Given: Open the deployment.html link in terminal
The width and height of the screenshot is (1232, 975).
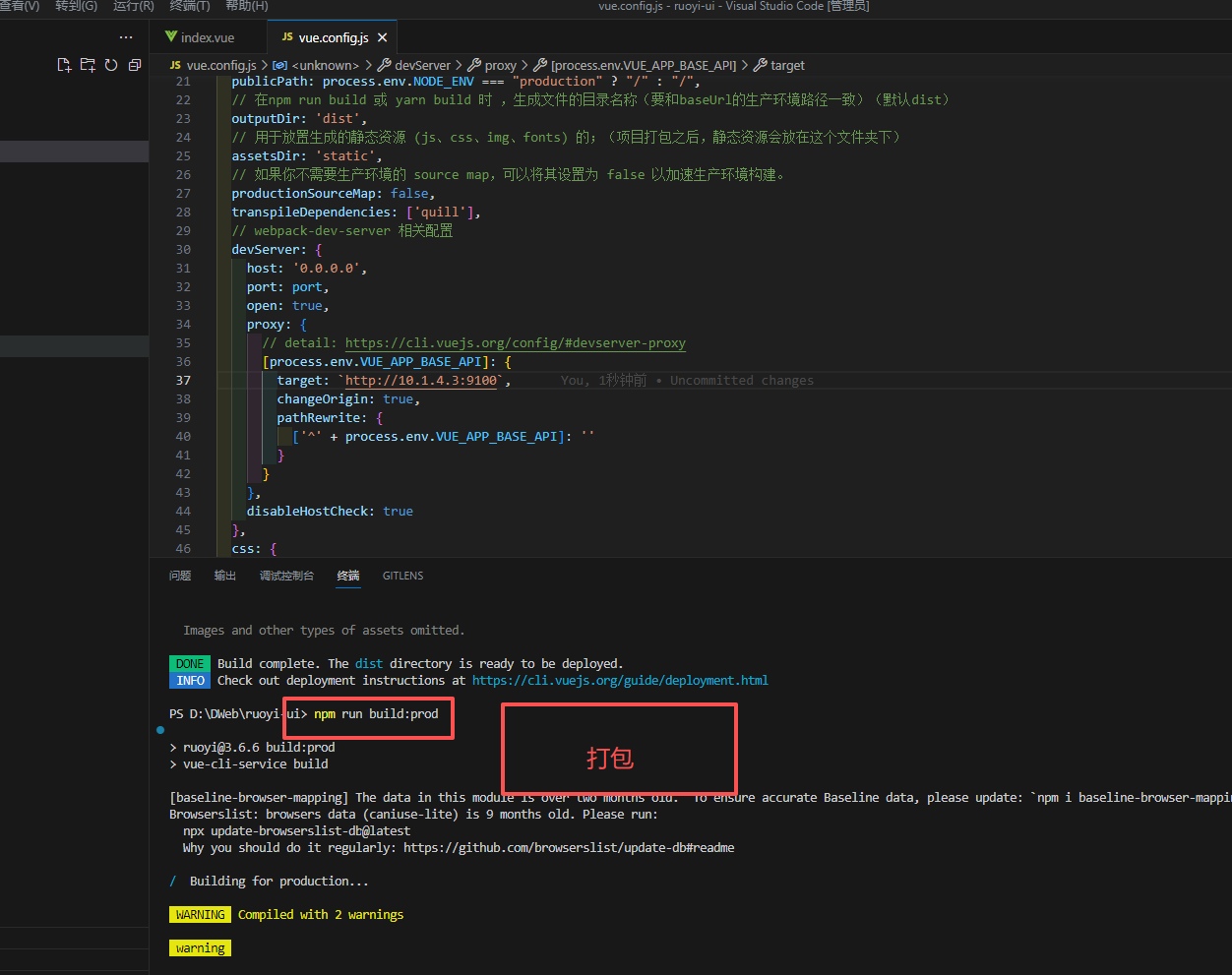Looking at the screenshot, I should tap(620, 680).
